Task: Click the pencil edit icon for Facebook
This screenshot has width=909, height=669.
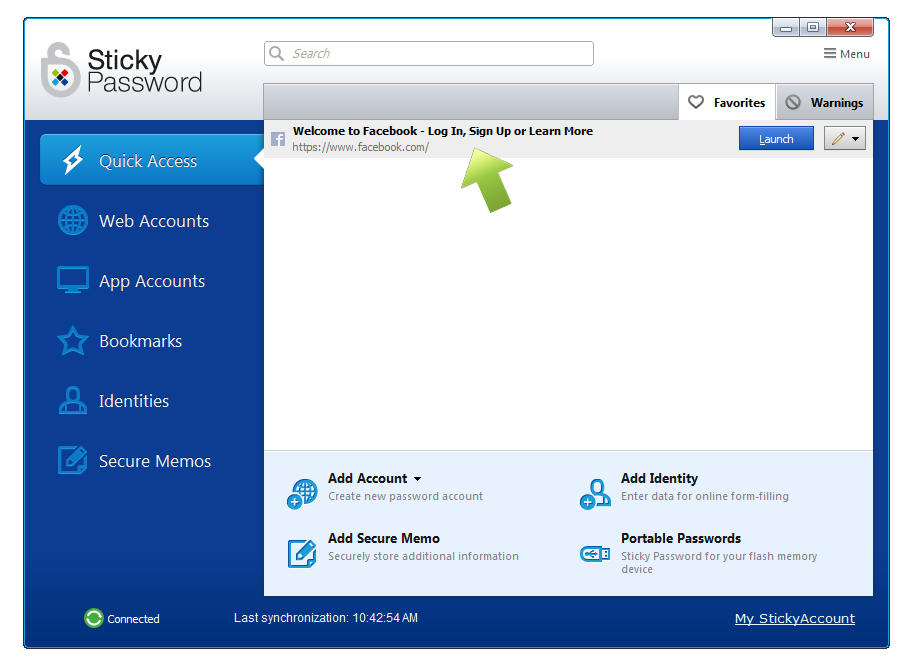Action: tap(838, 139)
